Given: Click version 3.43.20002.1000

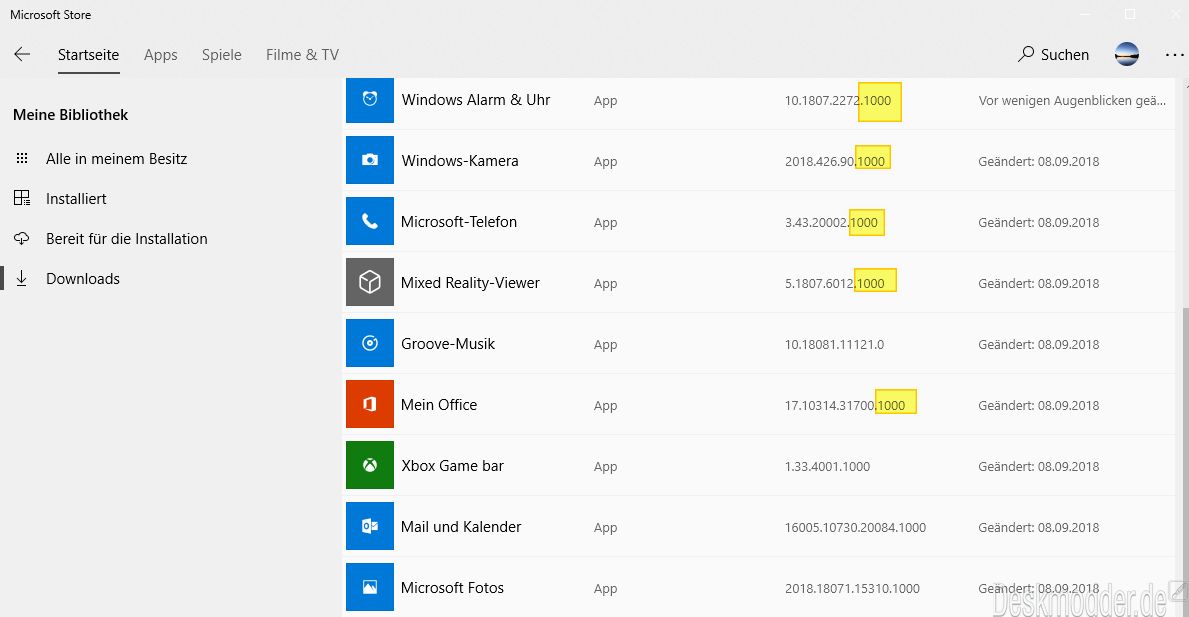Looking at the screenshot, I should [x=831, y=222].
